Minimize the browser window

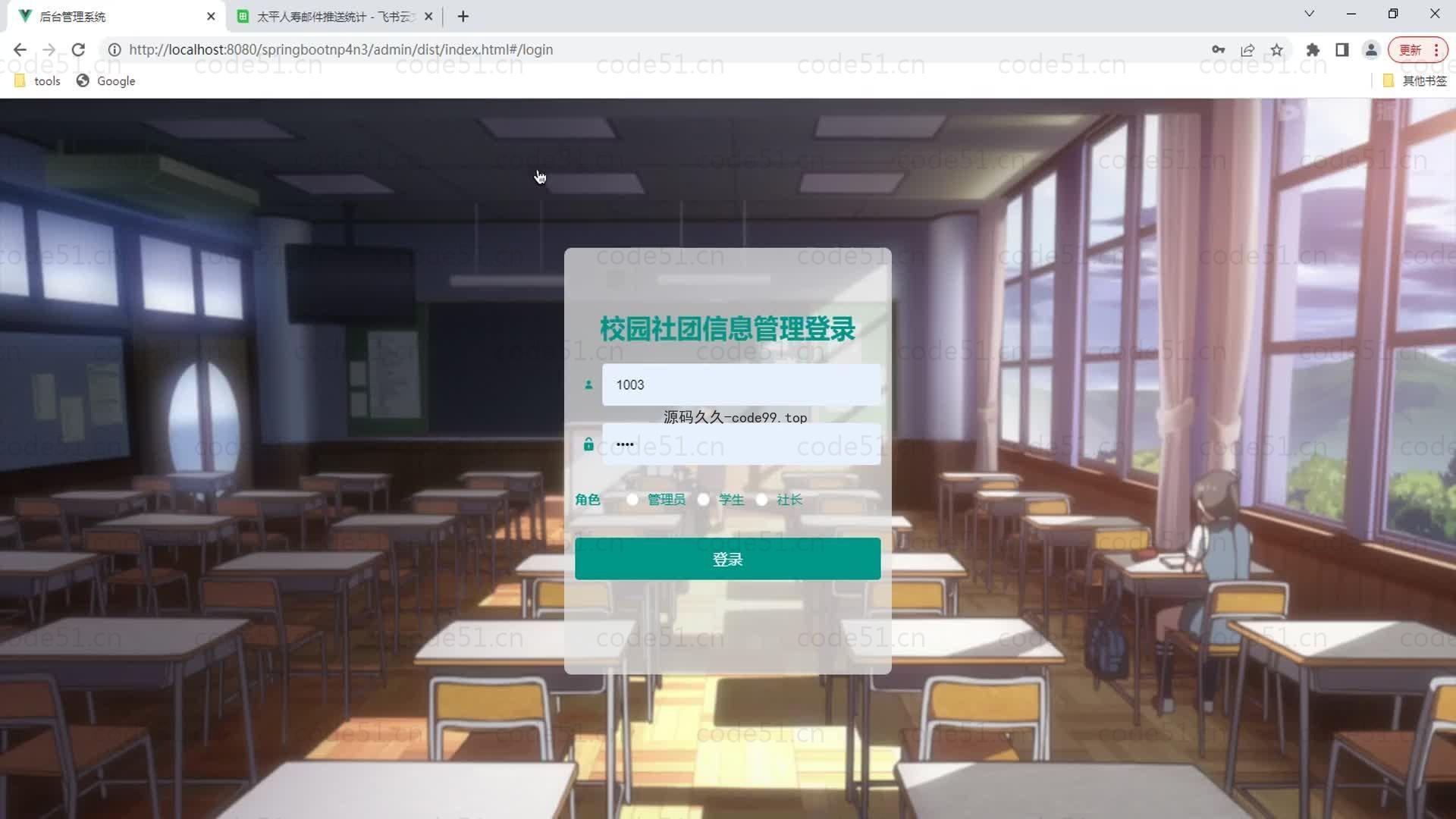1351,14
